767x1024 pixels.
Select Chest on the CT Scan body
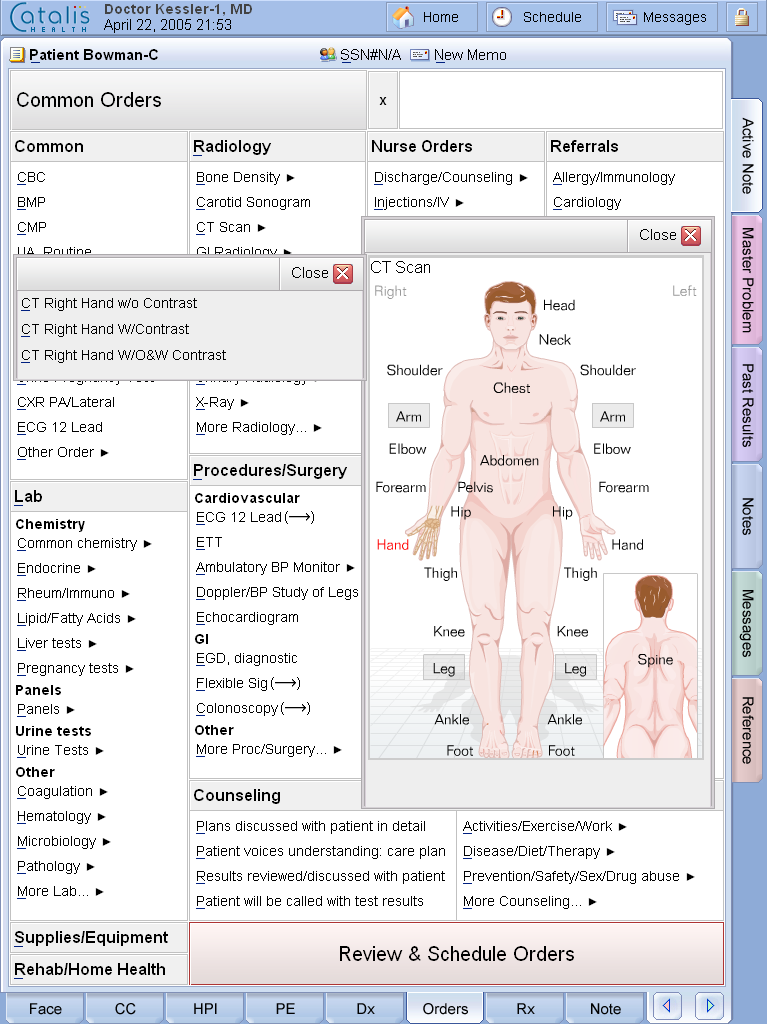tap(512, 388)
